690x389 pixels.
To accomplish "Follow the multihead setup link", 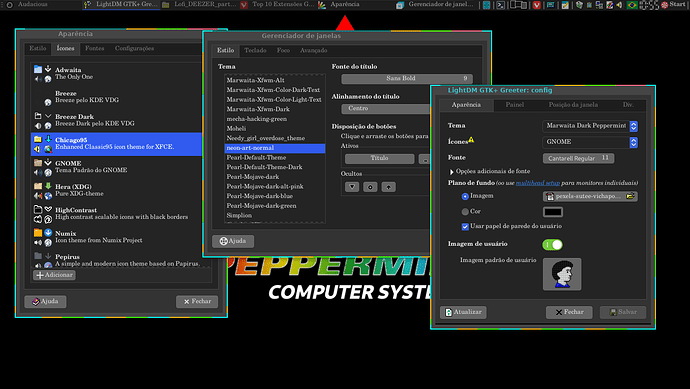I will pos(538,183).
